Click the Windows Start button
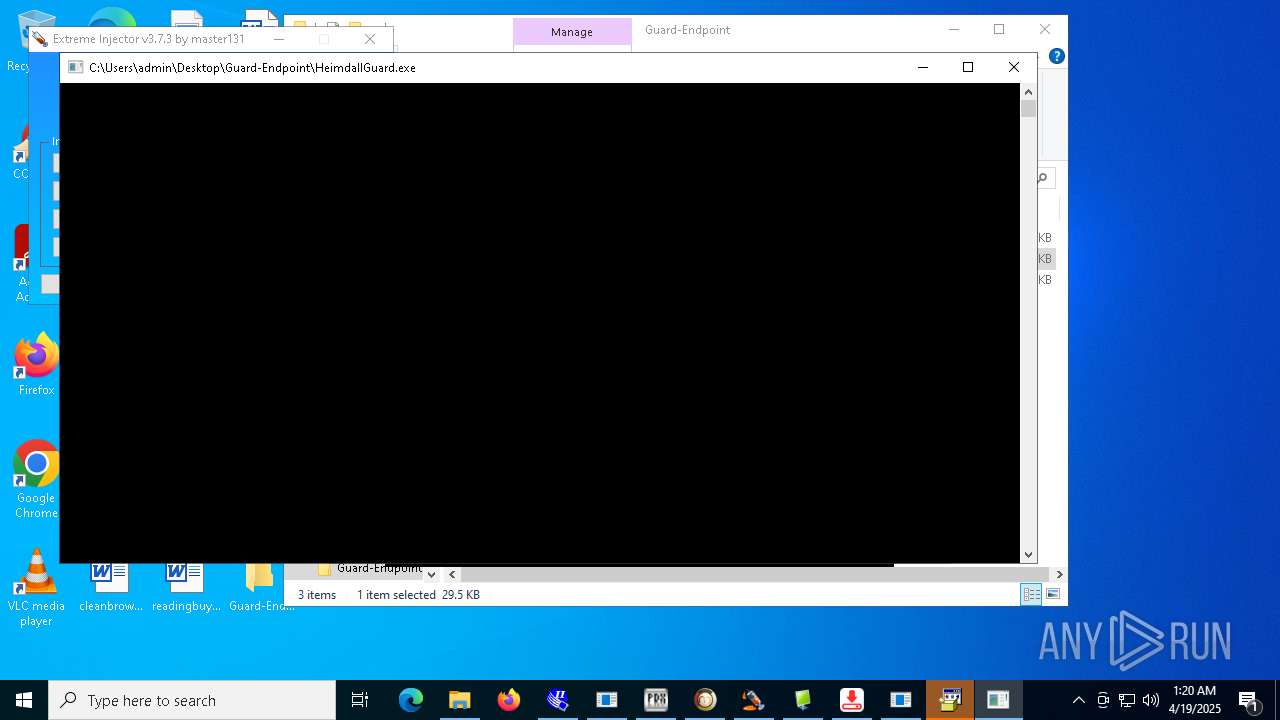This screenshot has width=1280, height=720. [x=24, y=700]
